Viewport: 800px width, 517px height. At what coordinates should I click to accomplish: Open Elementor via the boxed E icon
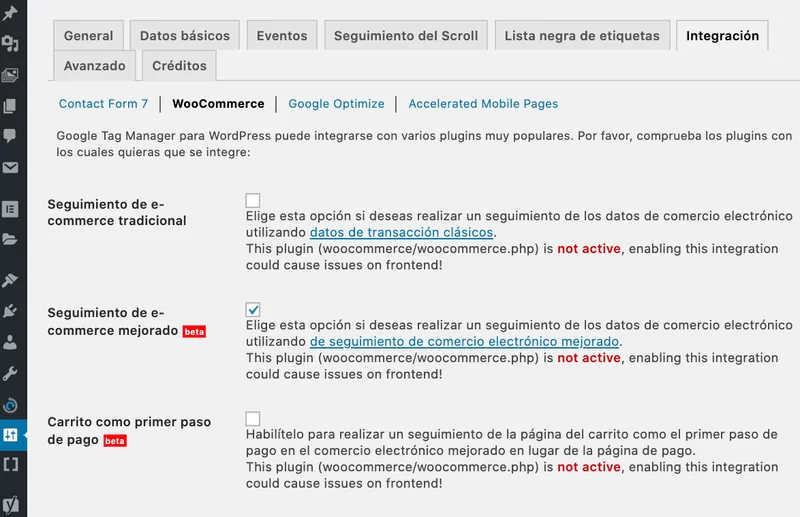10,209
